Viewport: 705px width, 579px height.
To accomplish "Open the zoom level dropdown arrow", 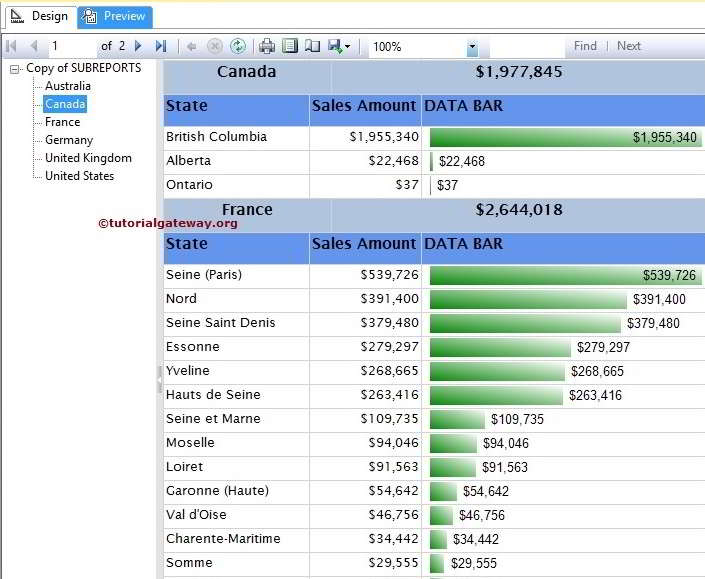I will 472,47.
